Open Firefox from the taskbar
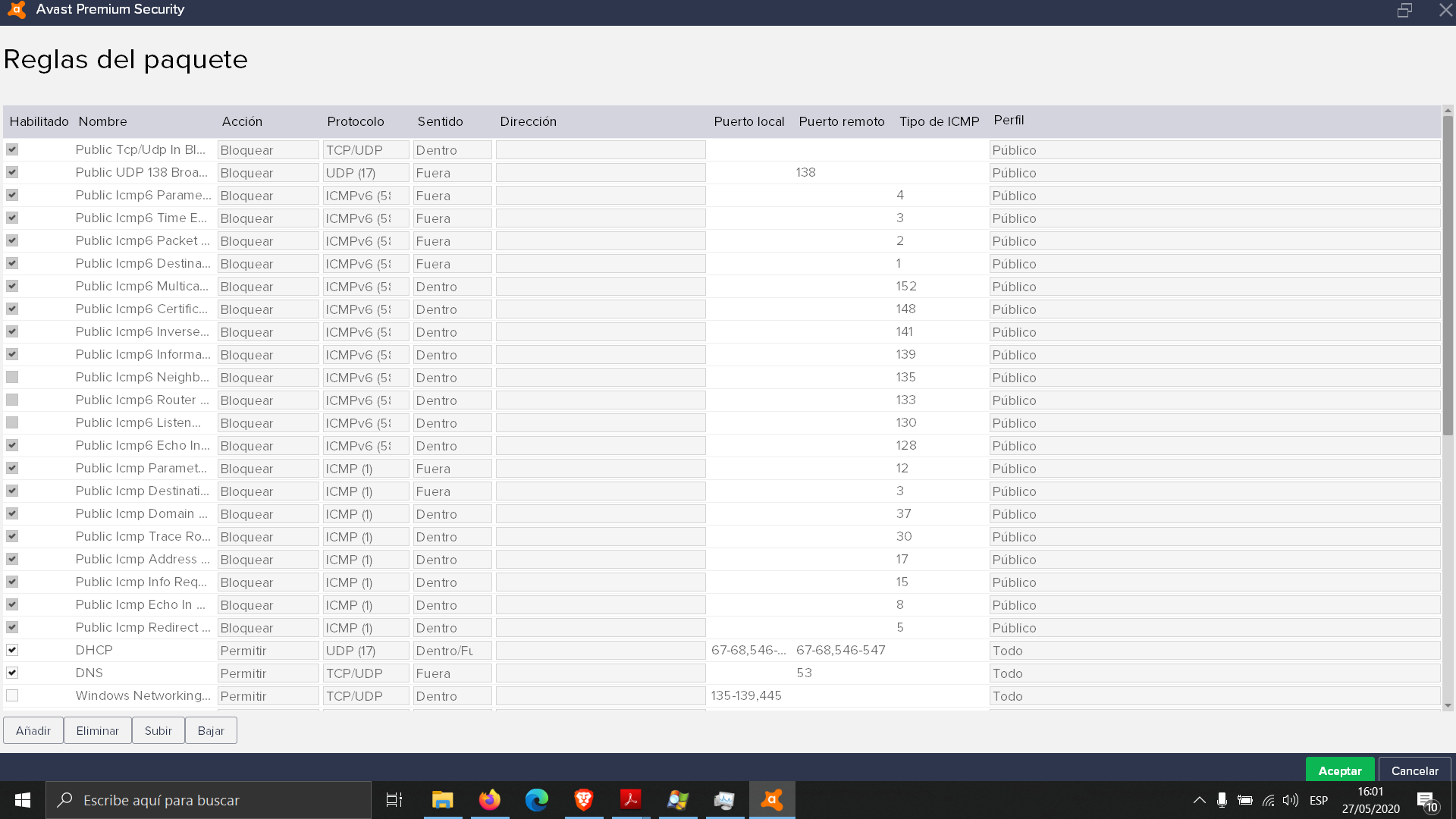Viewport: 1456px width, 819px height. (490, 800)
